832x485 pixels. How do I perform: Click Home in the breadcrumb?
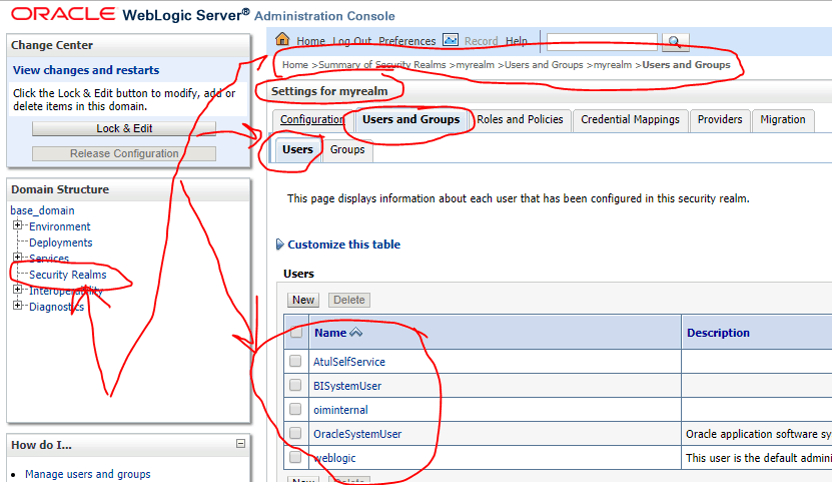click(x=295, y=65)
